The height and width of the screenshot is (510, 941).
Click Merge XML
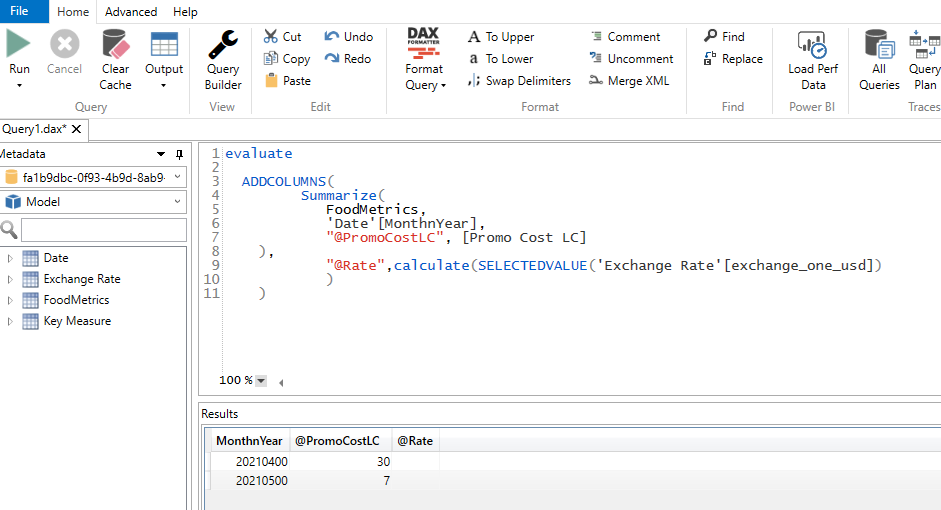click(x=629, y=80)
